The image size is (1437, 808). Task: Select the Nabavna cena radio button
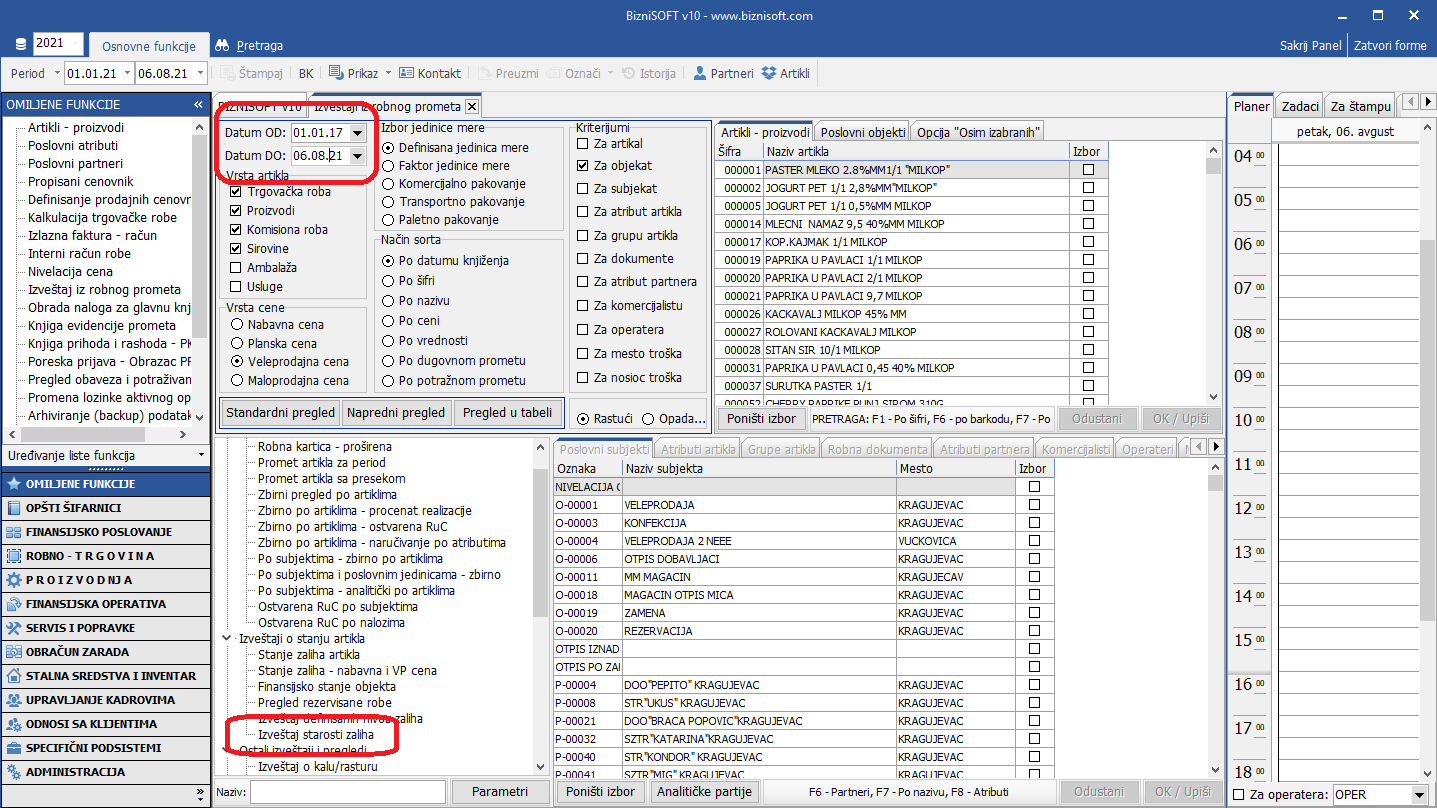point(236,324)
